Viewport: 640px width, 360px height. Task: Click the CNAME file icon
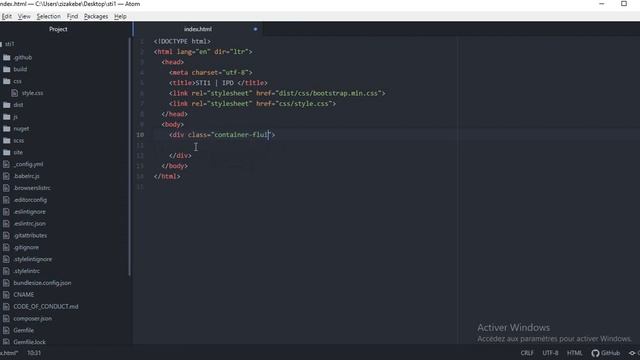(x=6, y=295)
